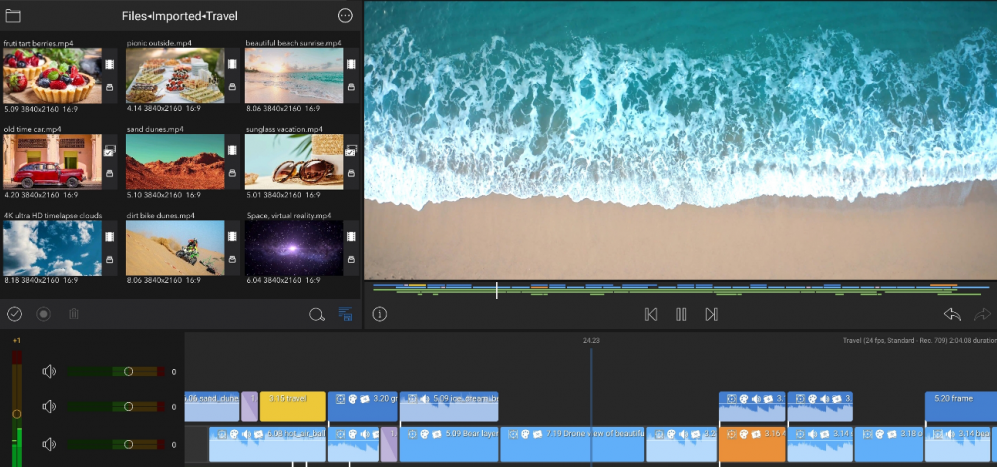Click the record circle icon in library
This screenshot has height=467, width=997.
tap(43, 314)
